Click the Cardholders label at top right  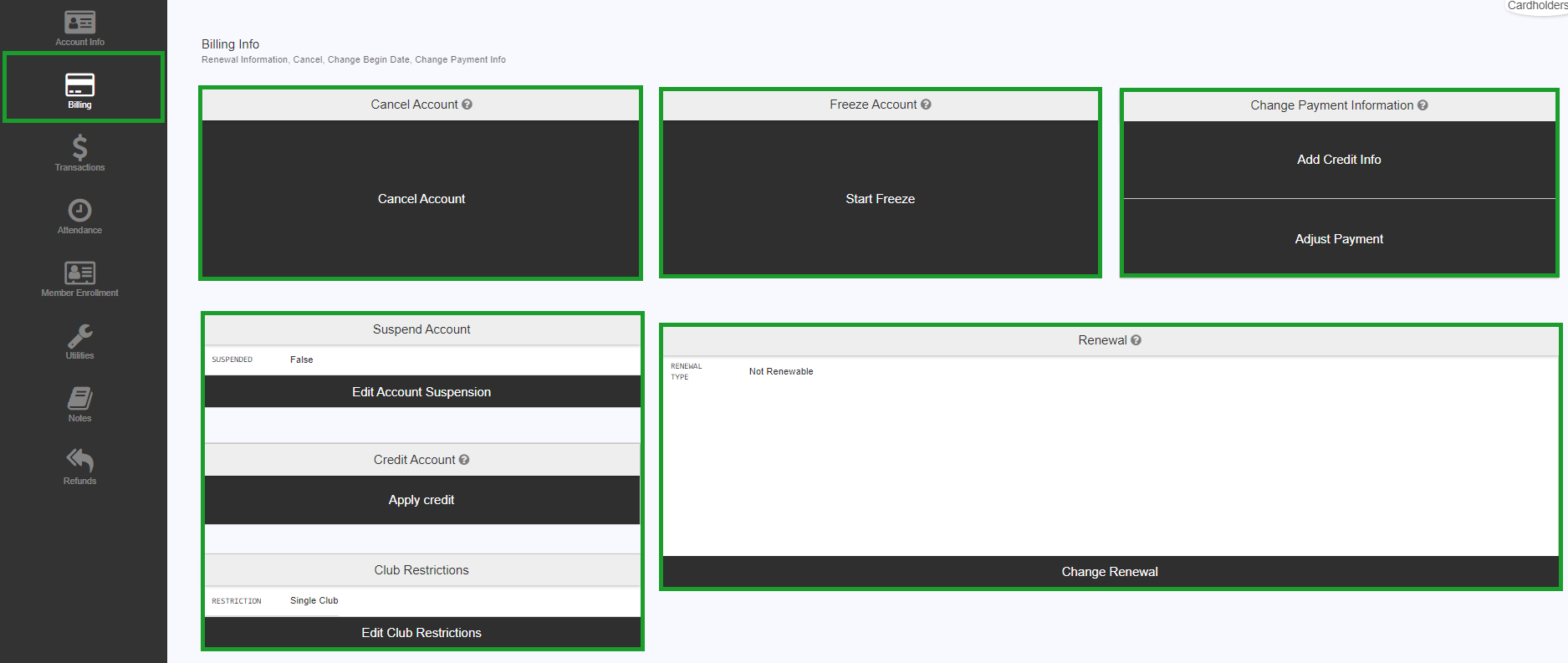coord(1537,6)
